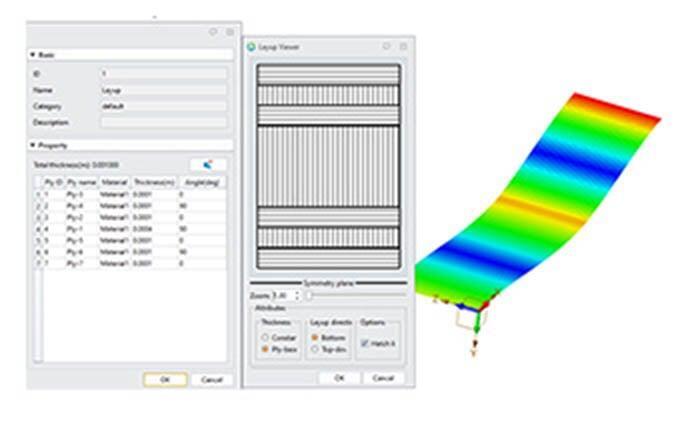The height and width of the screenshot is (446, 680).
Task: Click the Zoom spinner arrows in Layup Viewer
Action: (x=297, y=296)
